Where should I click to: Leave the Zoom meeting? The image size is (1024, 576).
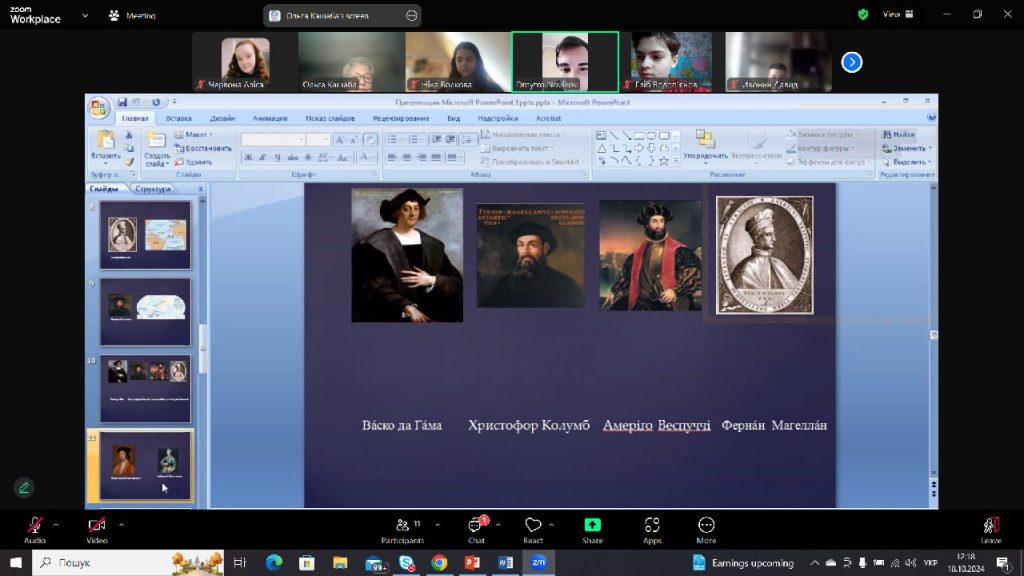point(991,530)
